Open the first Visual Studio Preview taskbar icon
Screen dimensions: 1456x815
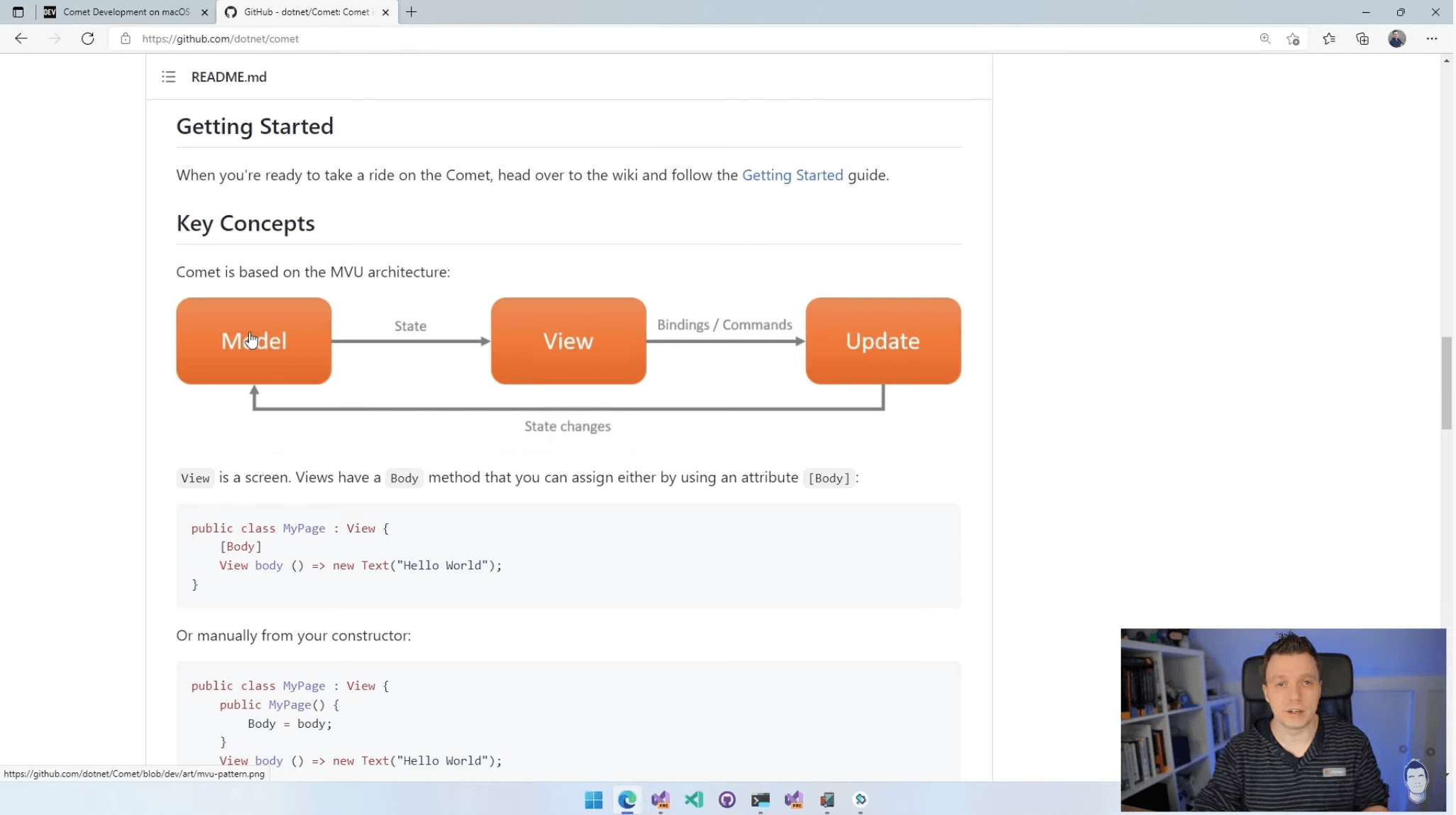tap(661, 800)
